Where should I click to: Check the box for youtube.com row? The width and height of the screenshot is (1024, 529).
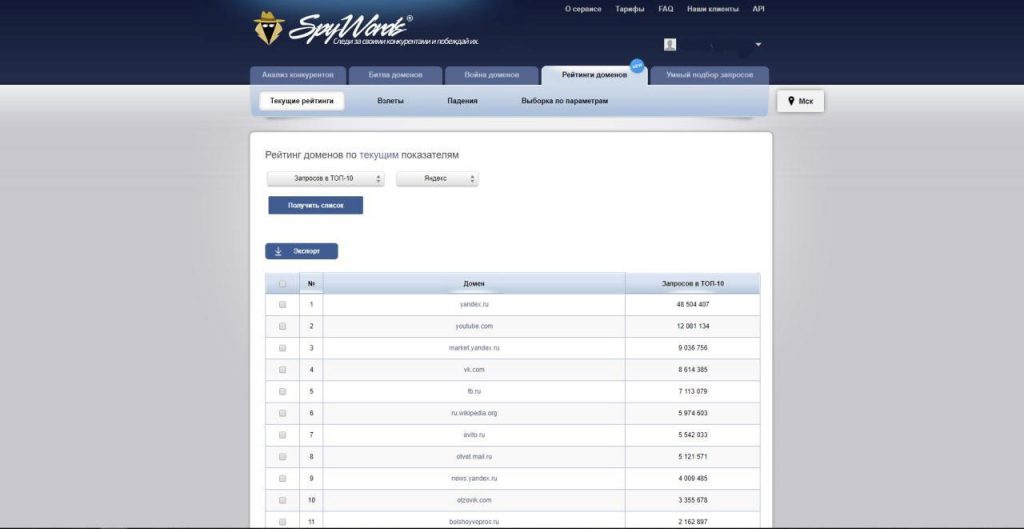pyautogui.click(x=282, y=326)
